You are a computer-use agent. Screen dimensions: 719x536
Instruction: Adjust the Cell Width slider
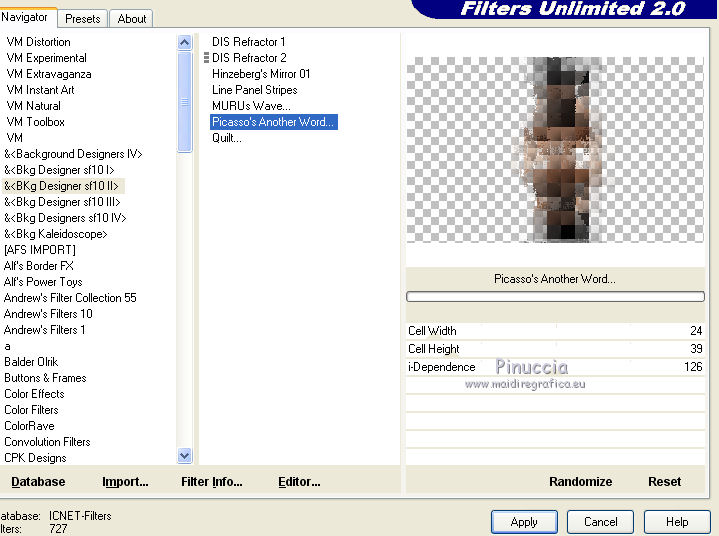(555, 331)
